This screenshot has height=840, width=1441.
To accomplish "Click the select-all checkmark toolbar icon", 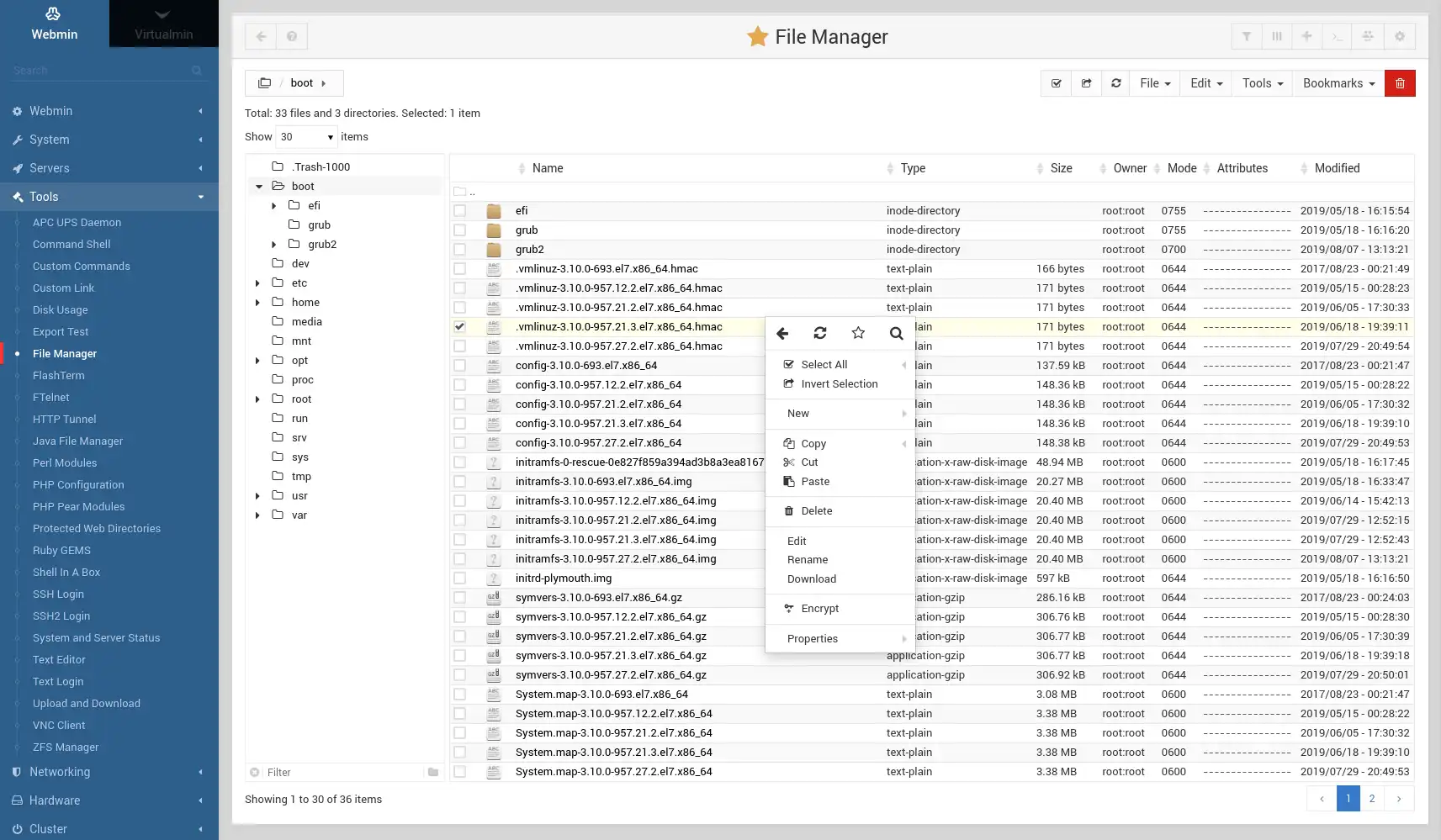I will (1056, 83).
